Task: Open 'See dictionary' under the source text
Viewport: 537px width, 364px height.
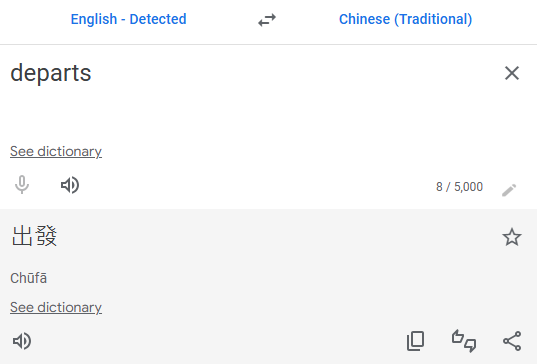Action: (x=56, y=151)
